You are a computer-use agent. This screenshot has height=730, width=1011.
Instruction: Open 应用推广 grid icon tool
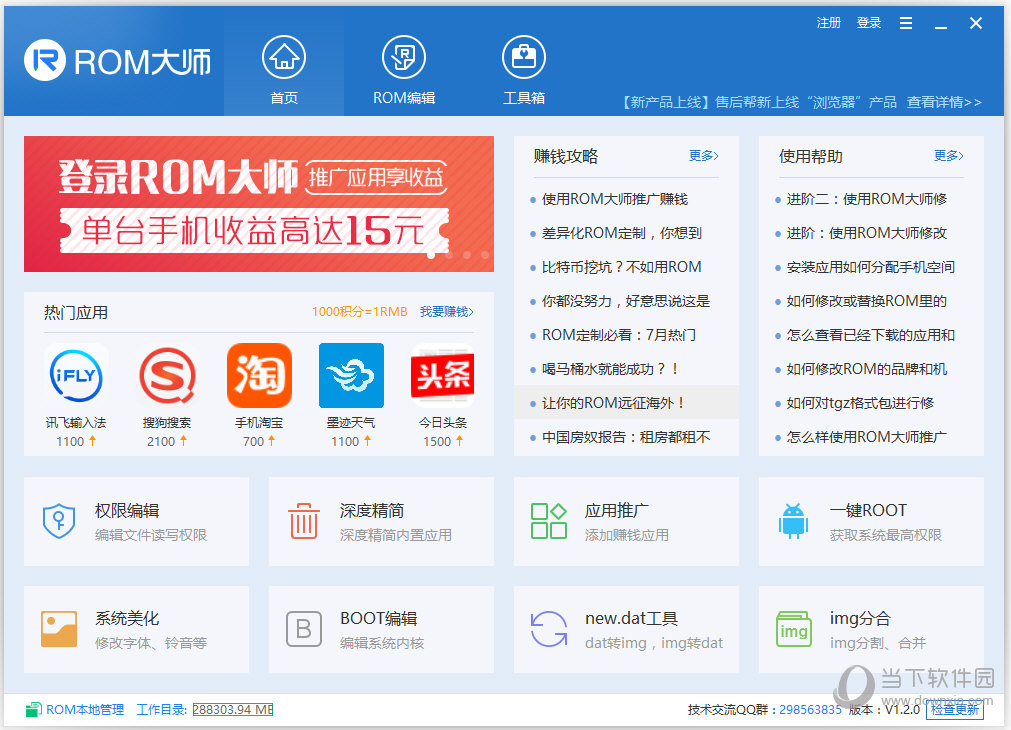tap(549, 521)
